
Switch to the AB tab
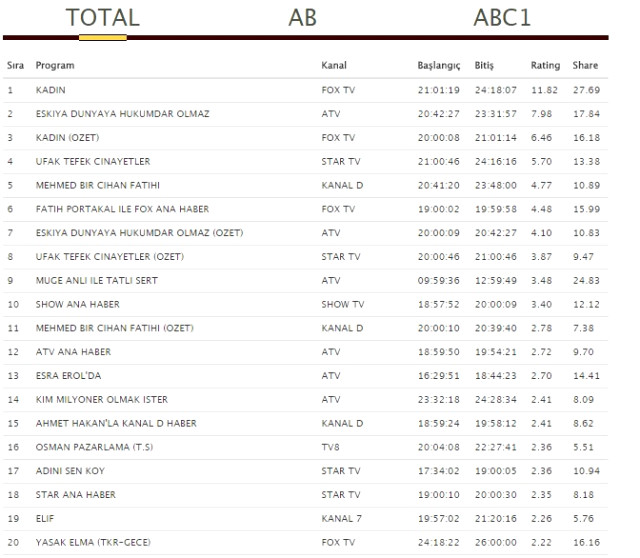302,18
